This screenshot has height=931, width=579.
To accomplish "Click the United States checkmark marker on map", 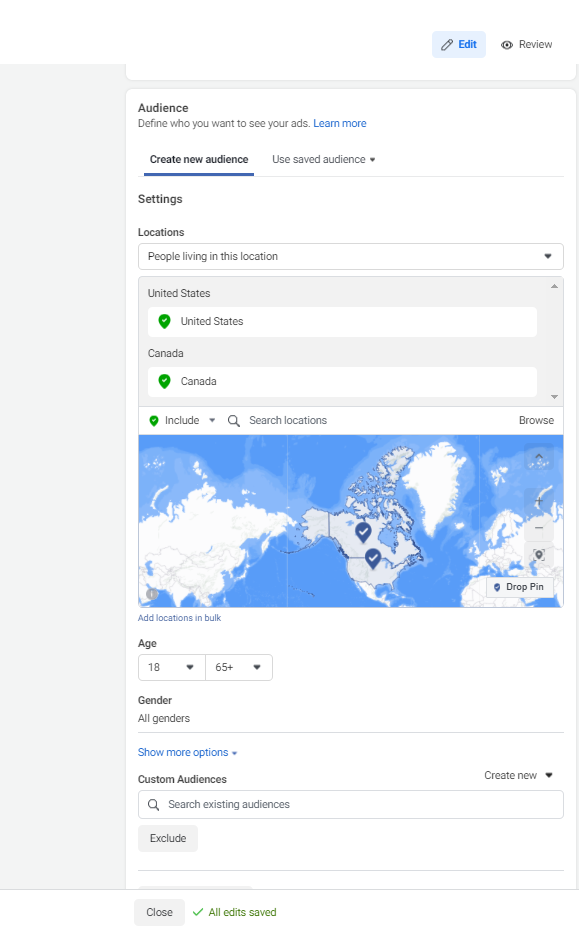I will click(372, 558).
